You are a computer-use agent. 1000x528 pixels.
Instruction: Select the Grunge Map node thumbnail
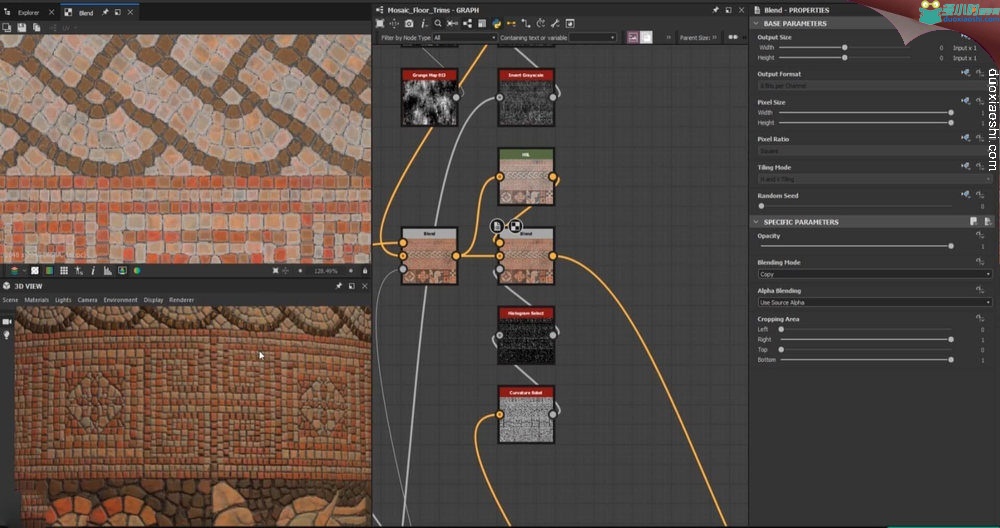point(429,102)
